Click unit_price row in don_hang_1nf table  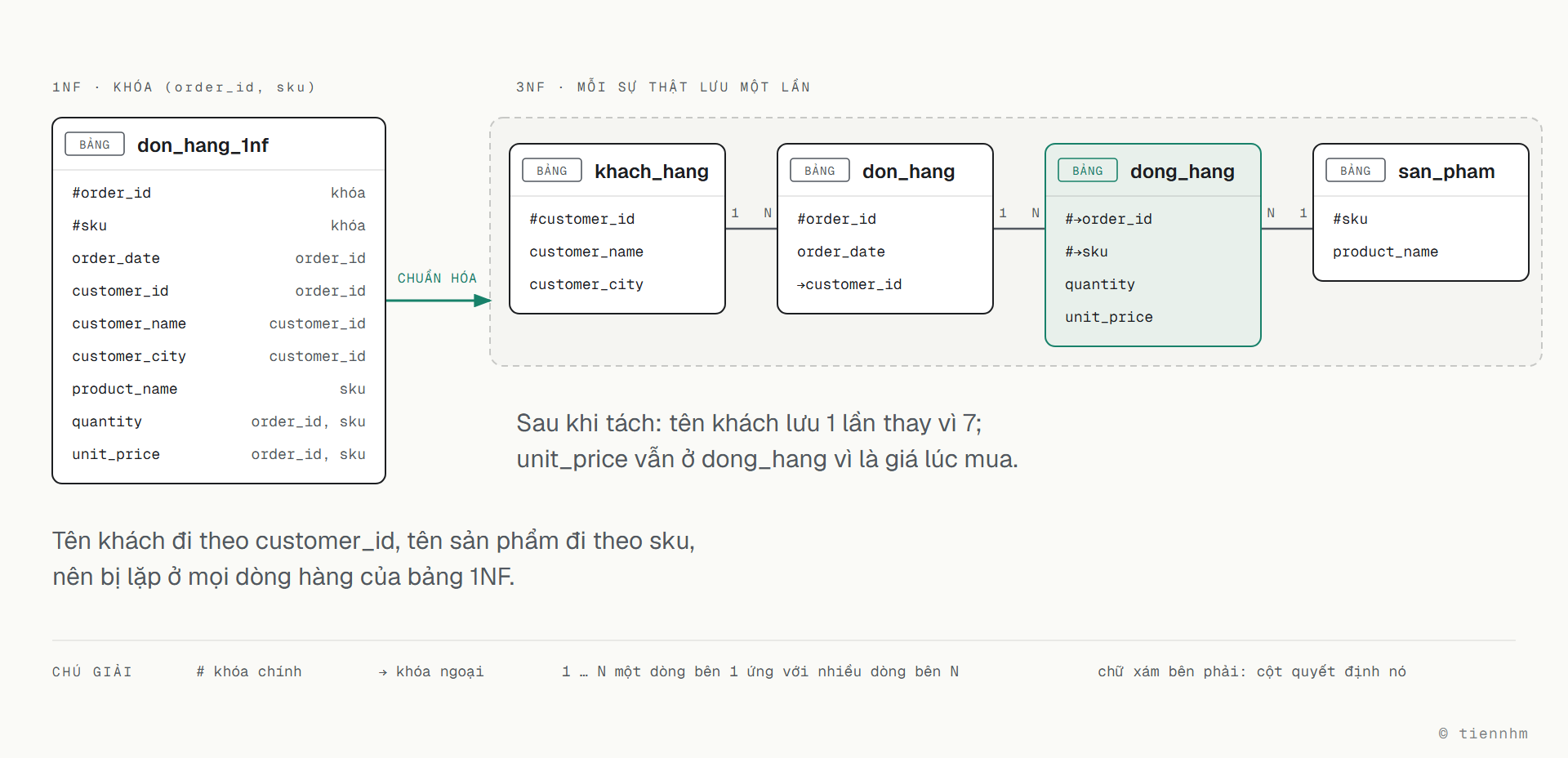tap(219, 454)
